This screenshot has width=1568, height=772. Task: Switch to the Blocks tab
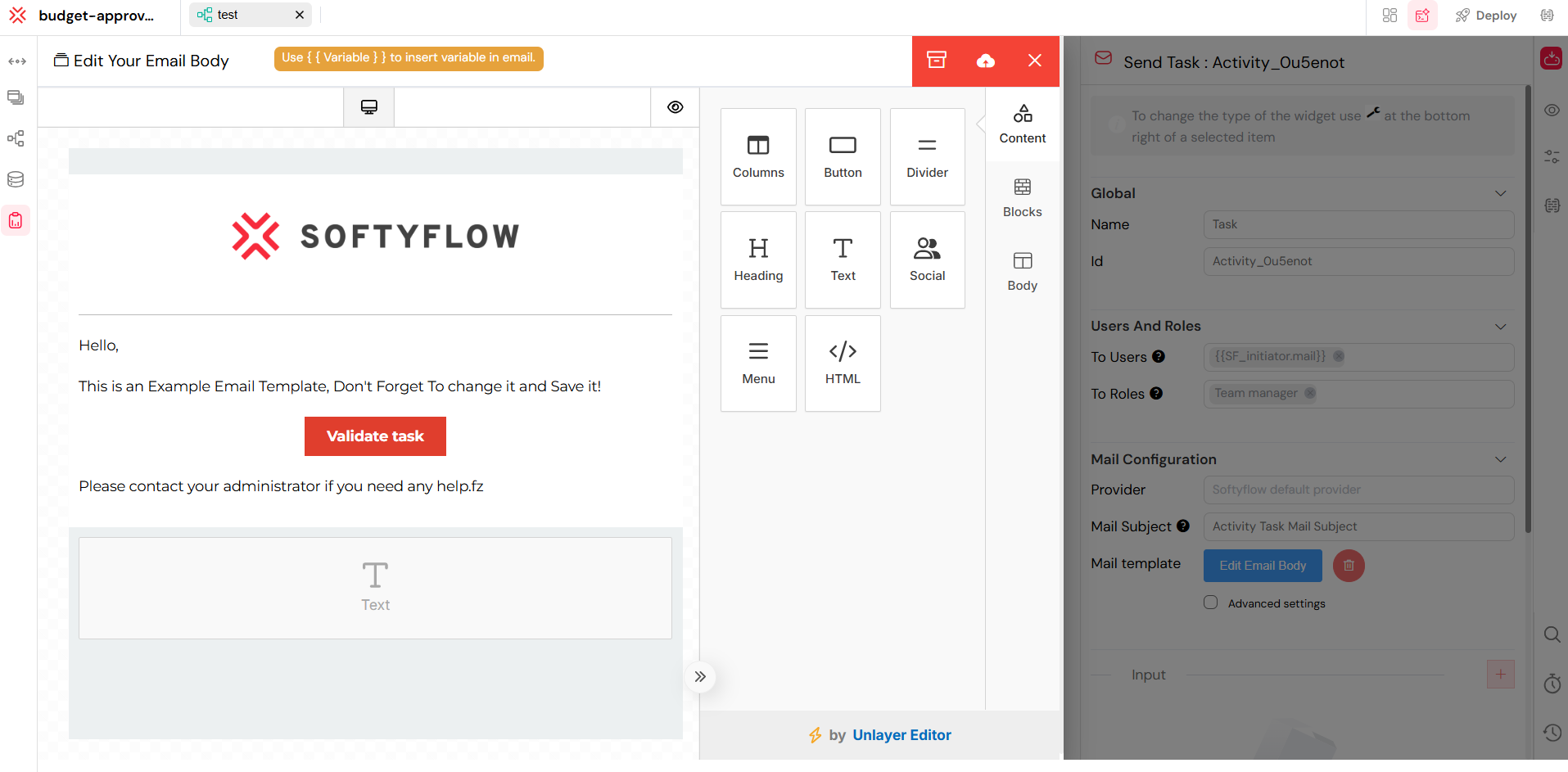coord(1023,198)
